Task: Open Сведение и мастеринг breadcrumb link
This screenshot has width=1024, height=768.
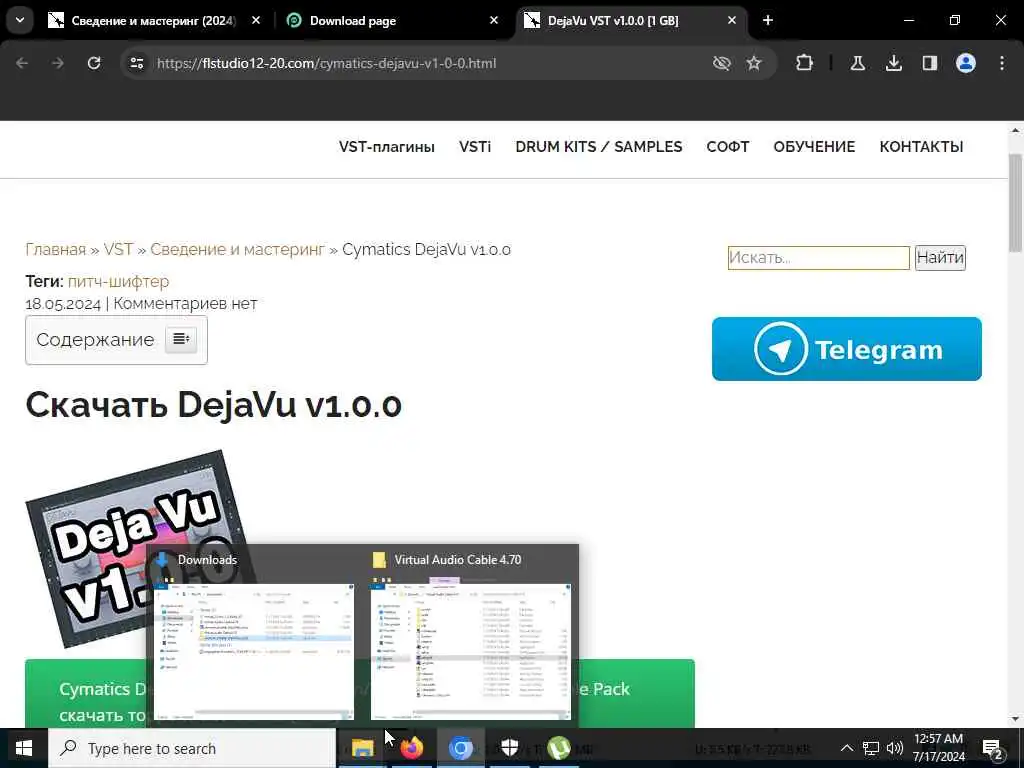Action: [238, 249]
